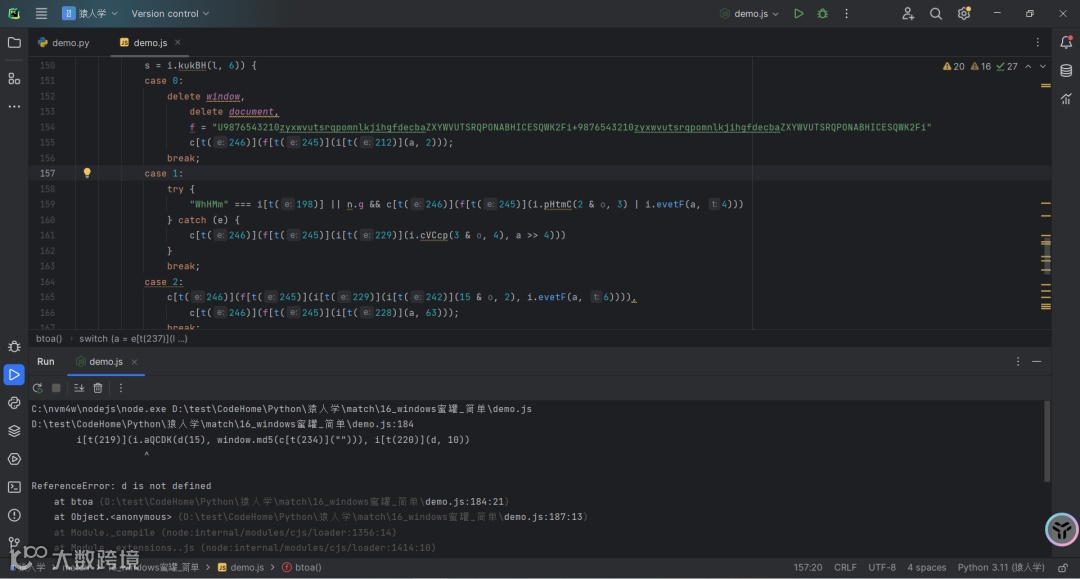Open the Python Console tool window
This screenshot has width=1080, height=579.
point(14,403)
